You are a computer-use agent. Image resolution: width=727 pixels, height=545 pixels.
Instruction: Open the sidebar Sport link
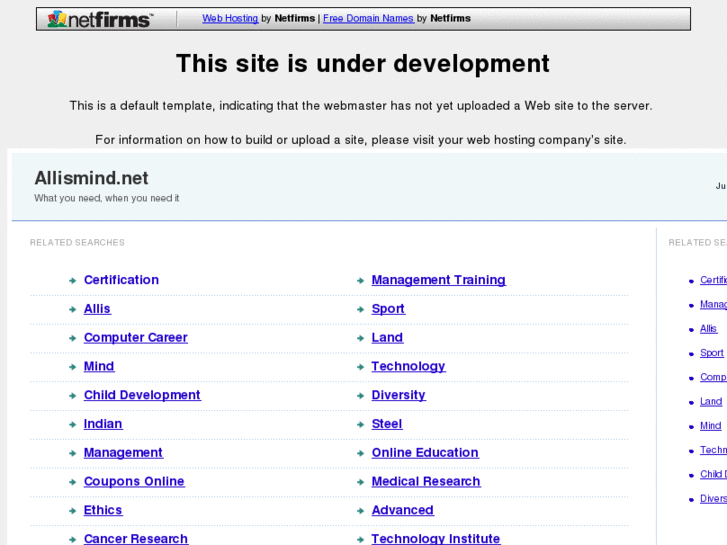pos(712,353)
